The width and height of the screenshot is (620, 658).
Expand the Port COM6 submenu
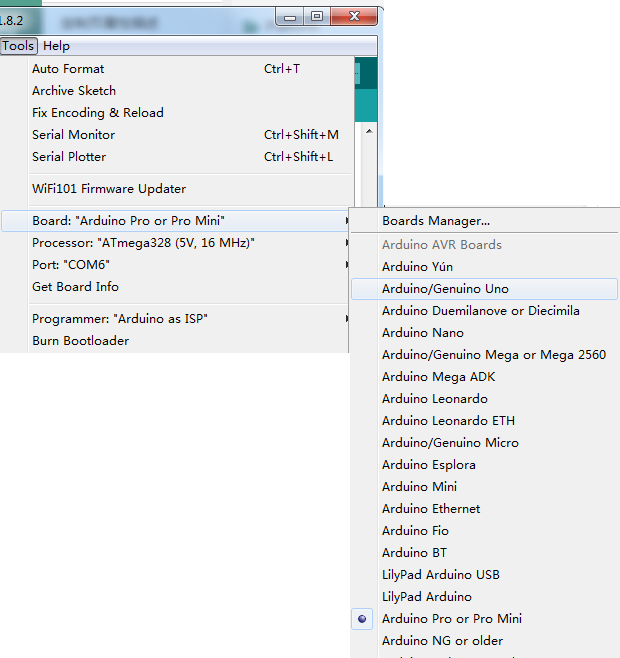[175, 265]
